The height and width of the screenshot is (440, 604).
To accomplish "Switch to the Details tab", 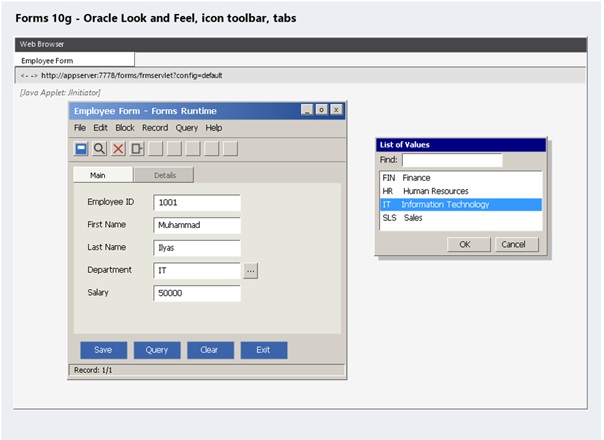I will [164, 175].
